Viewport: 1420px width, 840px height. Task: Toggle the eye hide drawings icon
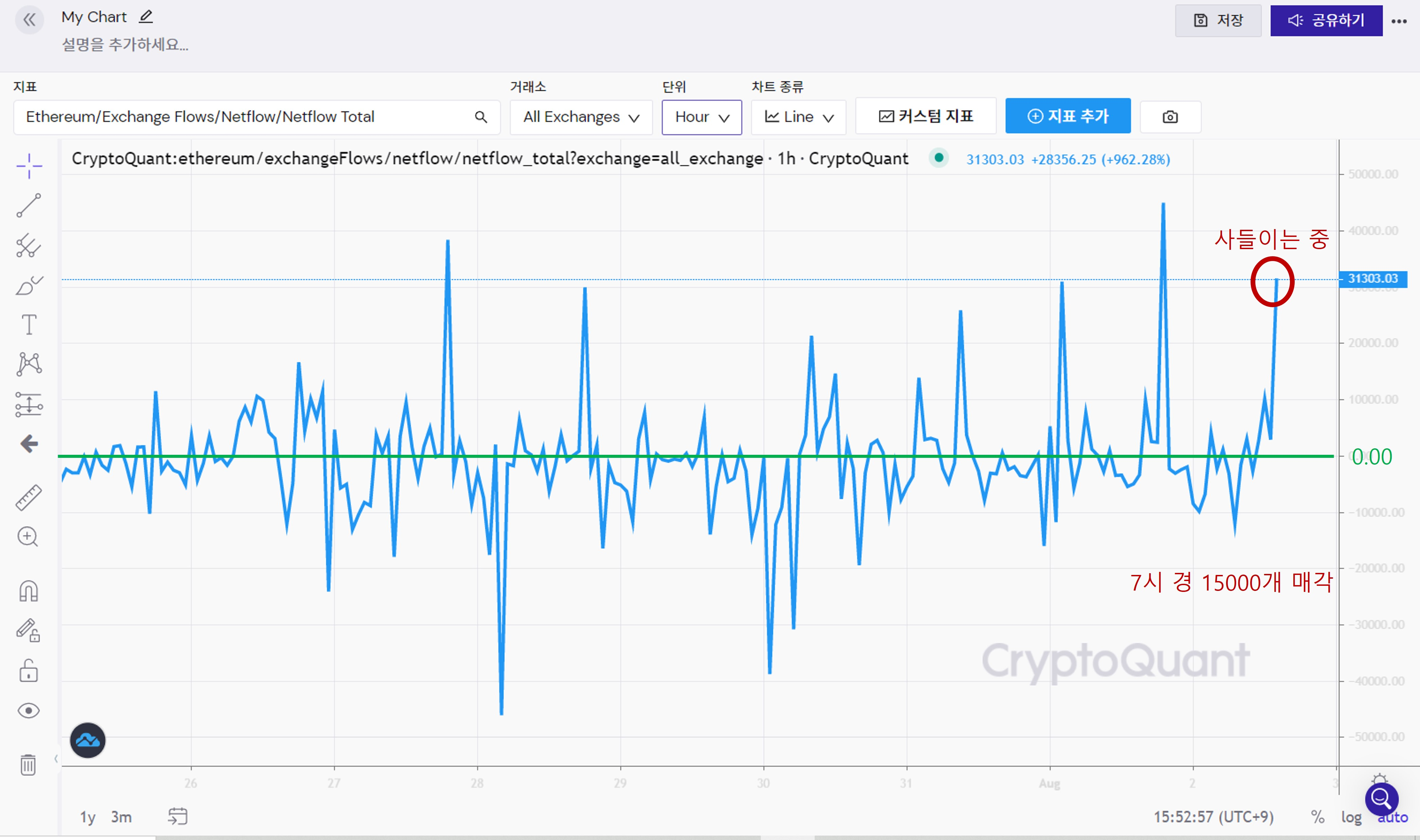pyautogui.click(x=28, y=710)
